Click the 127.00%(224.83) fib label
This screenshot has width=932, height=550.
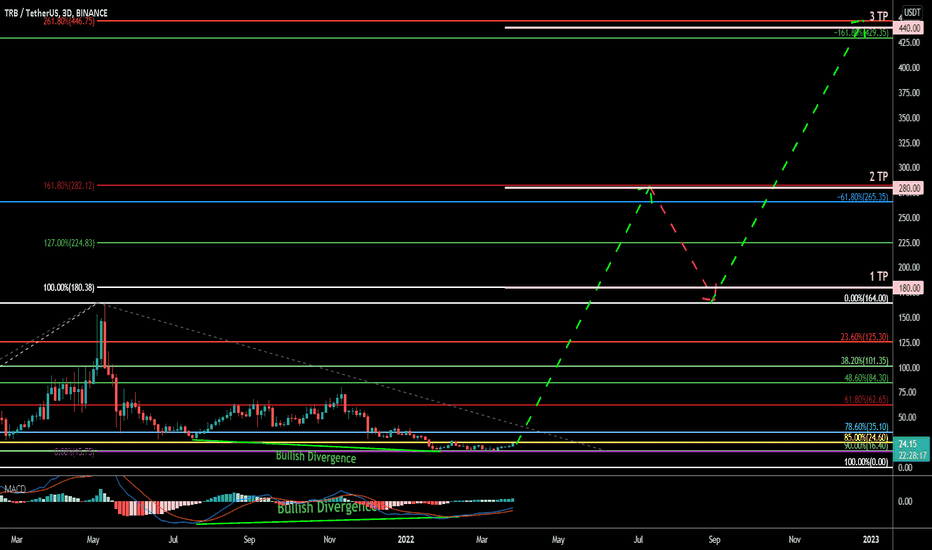point(69,243)
